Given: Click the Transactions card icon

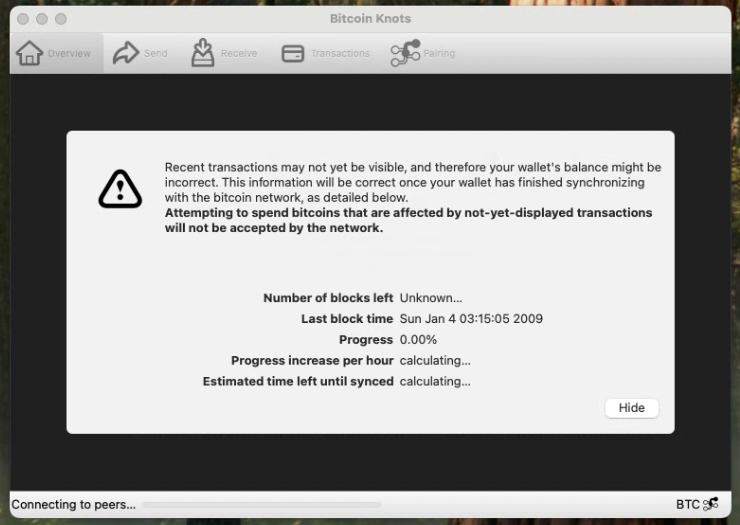Looking at the screenshot, I should (293, 53).
